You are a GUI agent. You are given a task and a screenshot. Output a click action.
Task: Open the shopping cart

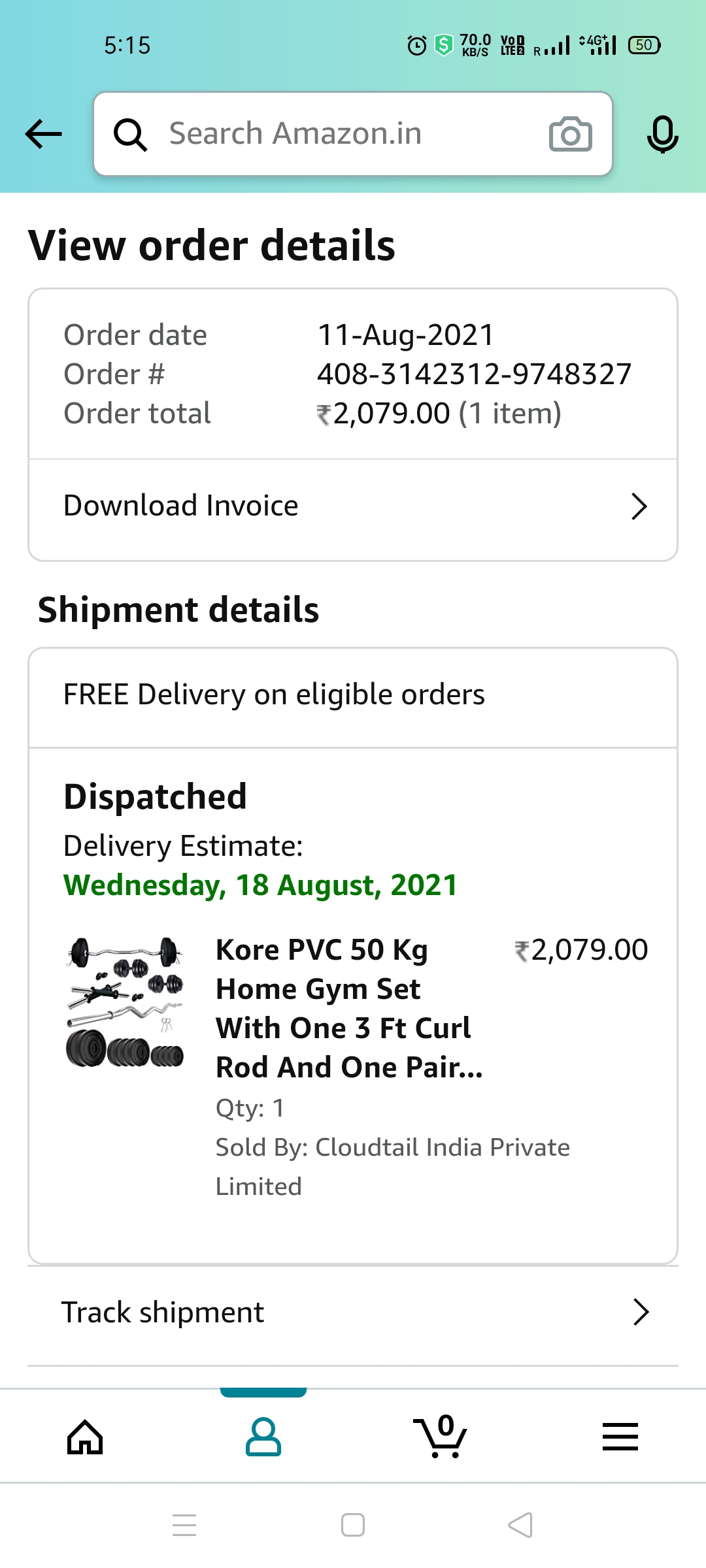pyautogui.click(x=441, y=1437)
